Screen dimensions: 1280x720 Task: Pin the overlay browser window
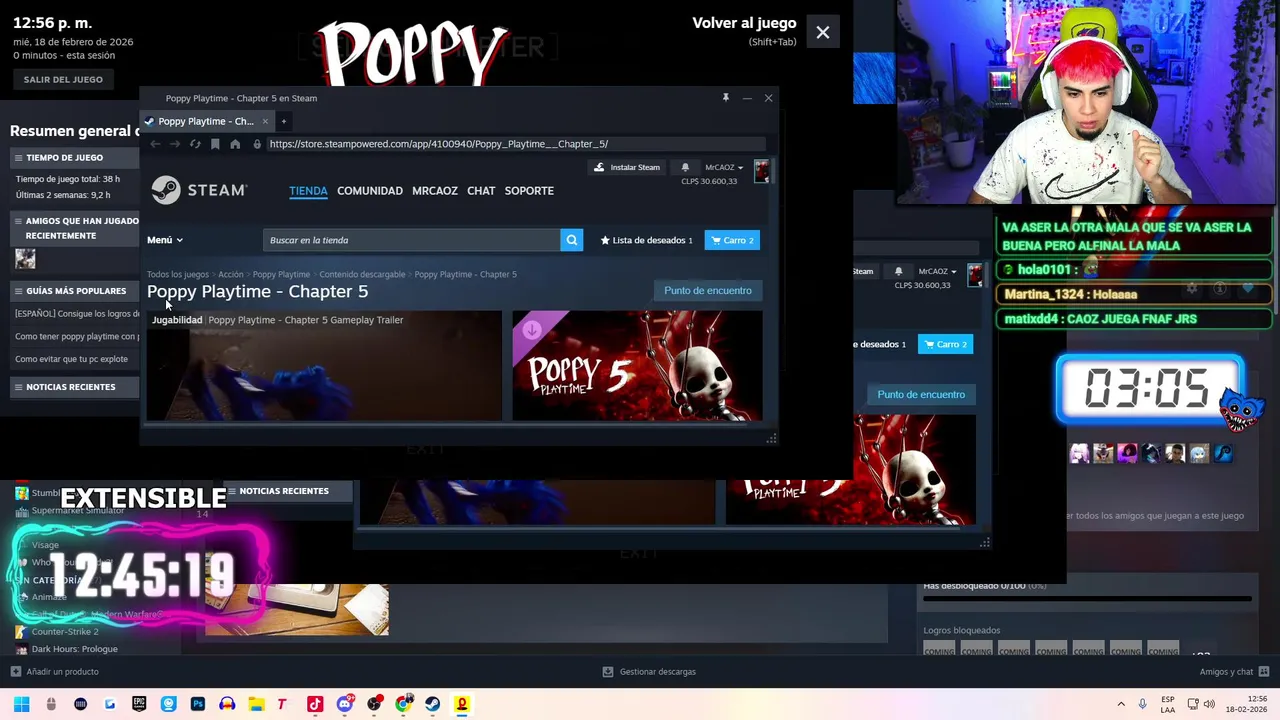point(726,98)
